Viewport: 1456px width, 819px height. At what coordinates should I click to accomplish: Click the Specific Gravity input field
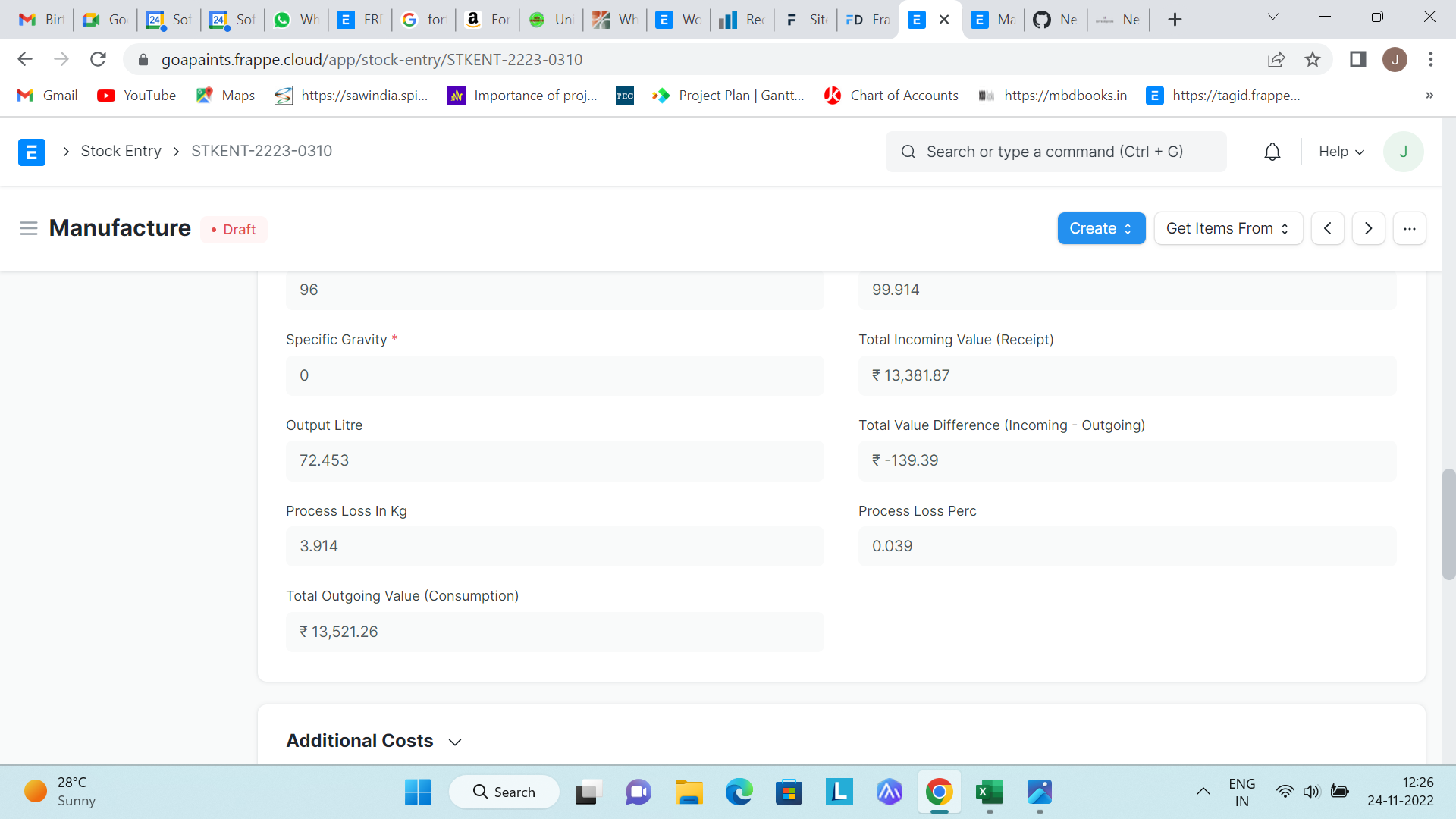554,375
